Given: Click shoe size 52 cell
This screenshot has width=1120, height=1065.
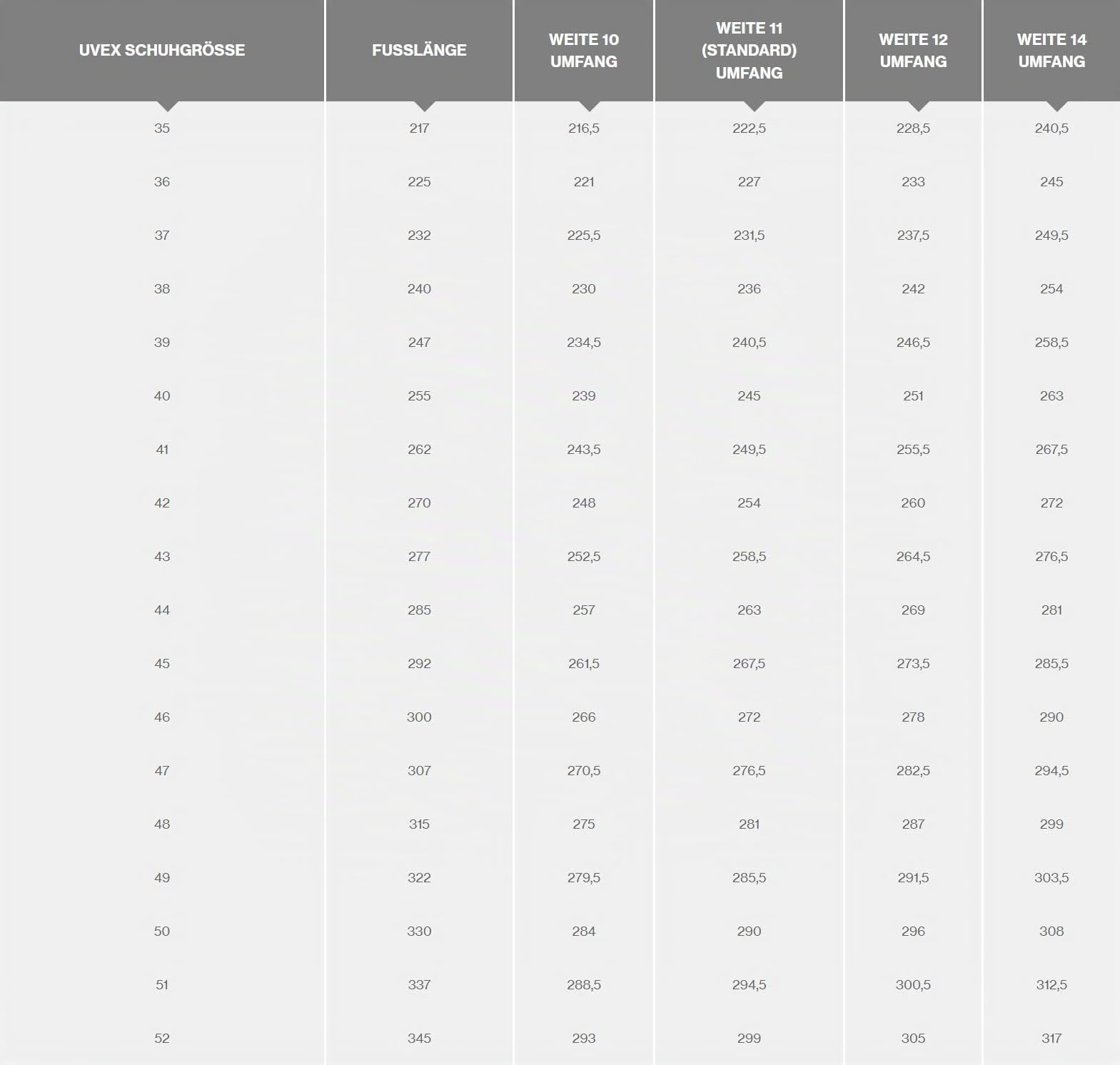Looking at the screenshot, I should [162, 1039].
